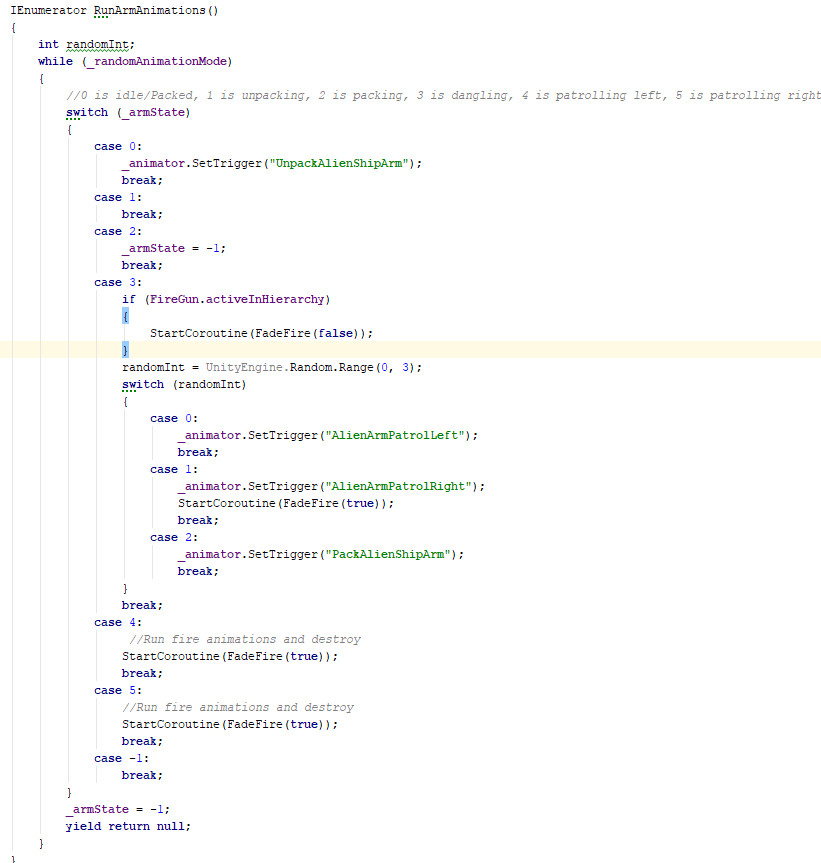
Task: Click the break; under case -1
Action: pyautogui.click(x=142, y=775)
